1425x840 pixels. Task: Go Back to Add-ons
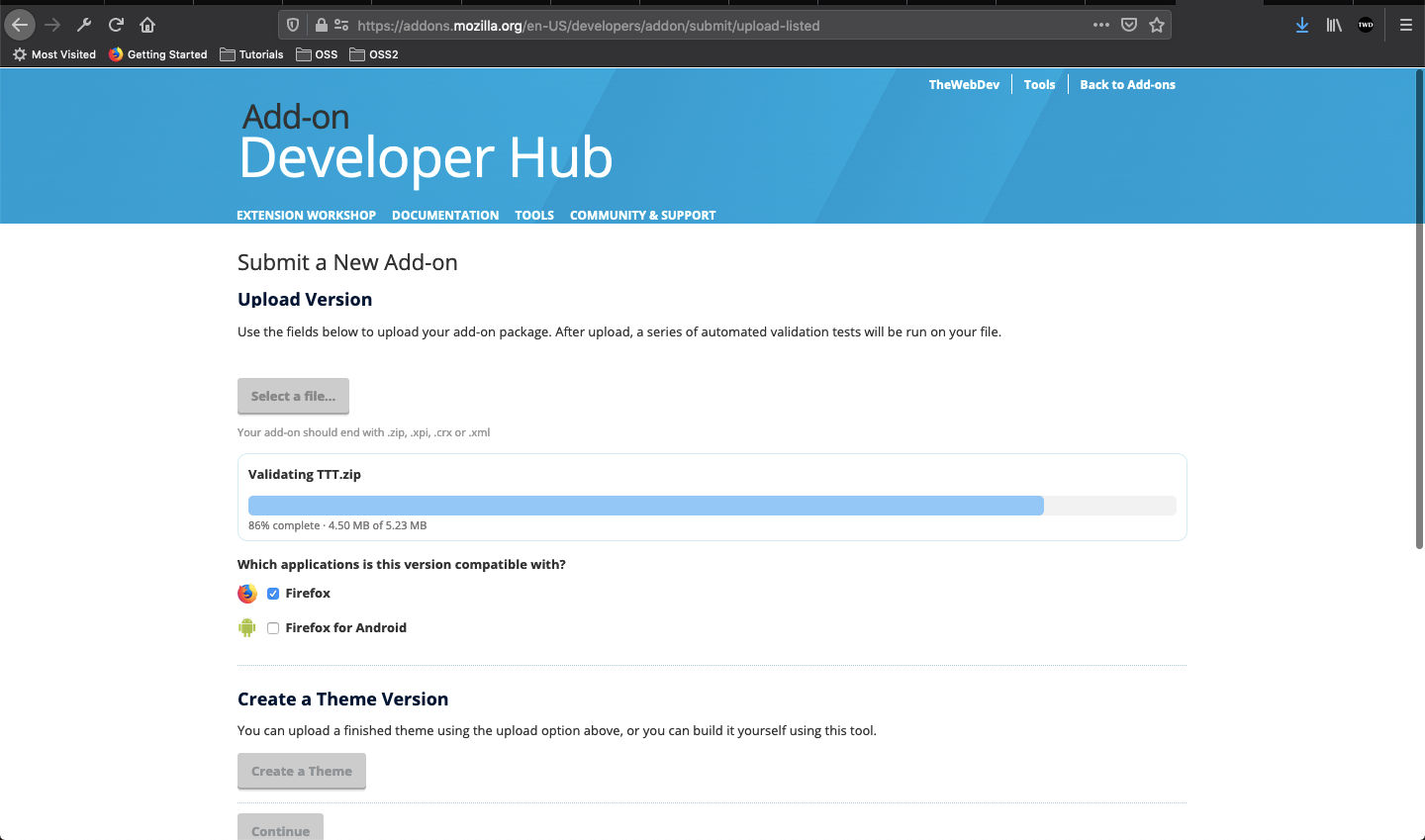tap(1127, 84)
